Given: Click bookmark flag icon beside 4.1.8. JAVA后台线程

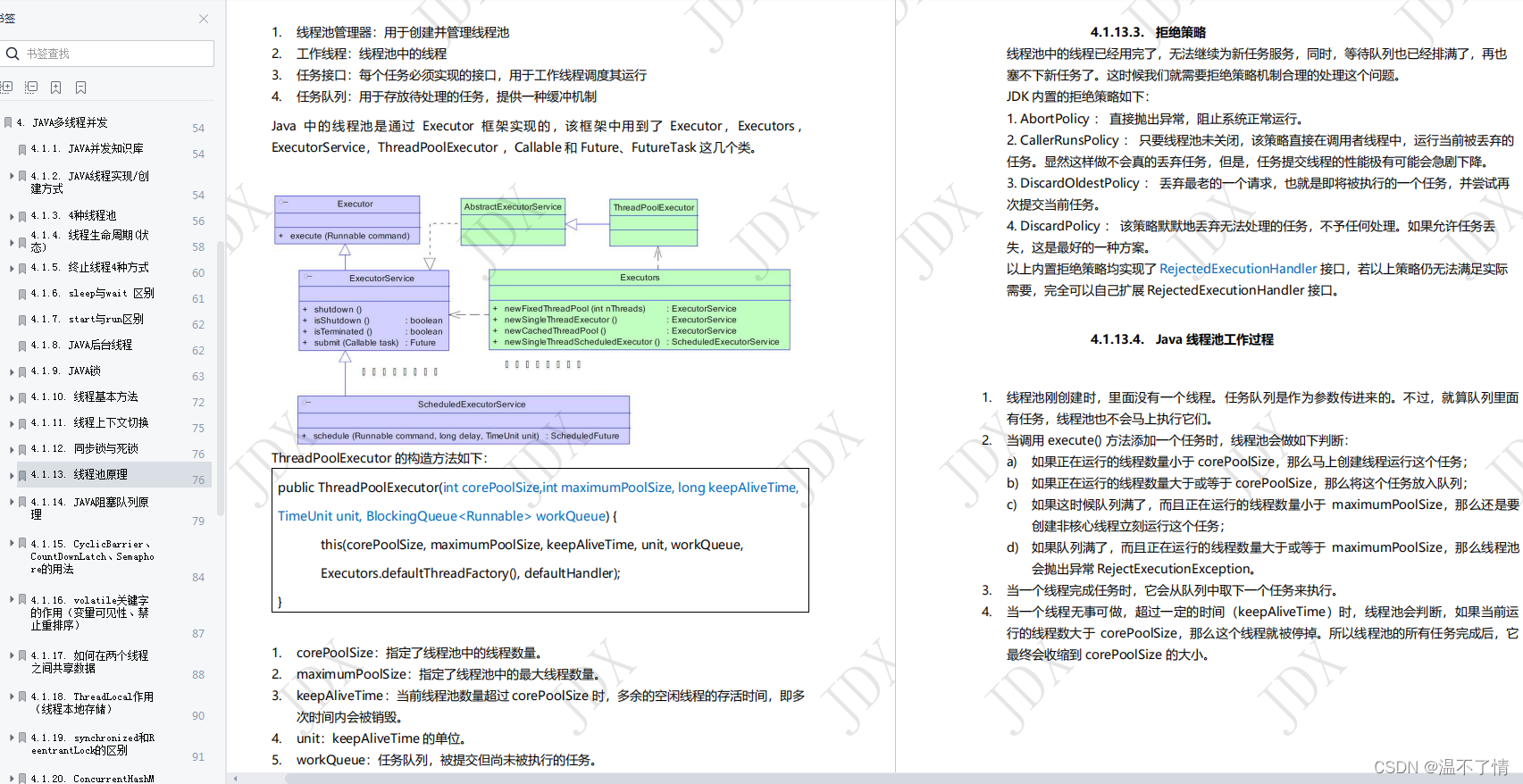Looking at the screenshot, I should [x=22, y=346].
